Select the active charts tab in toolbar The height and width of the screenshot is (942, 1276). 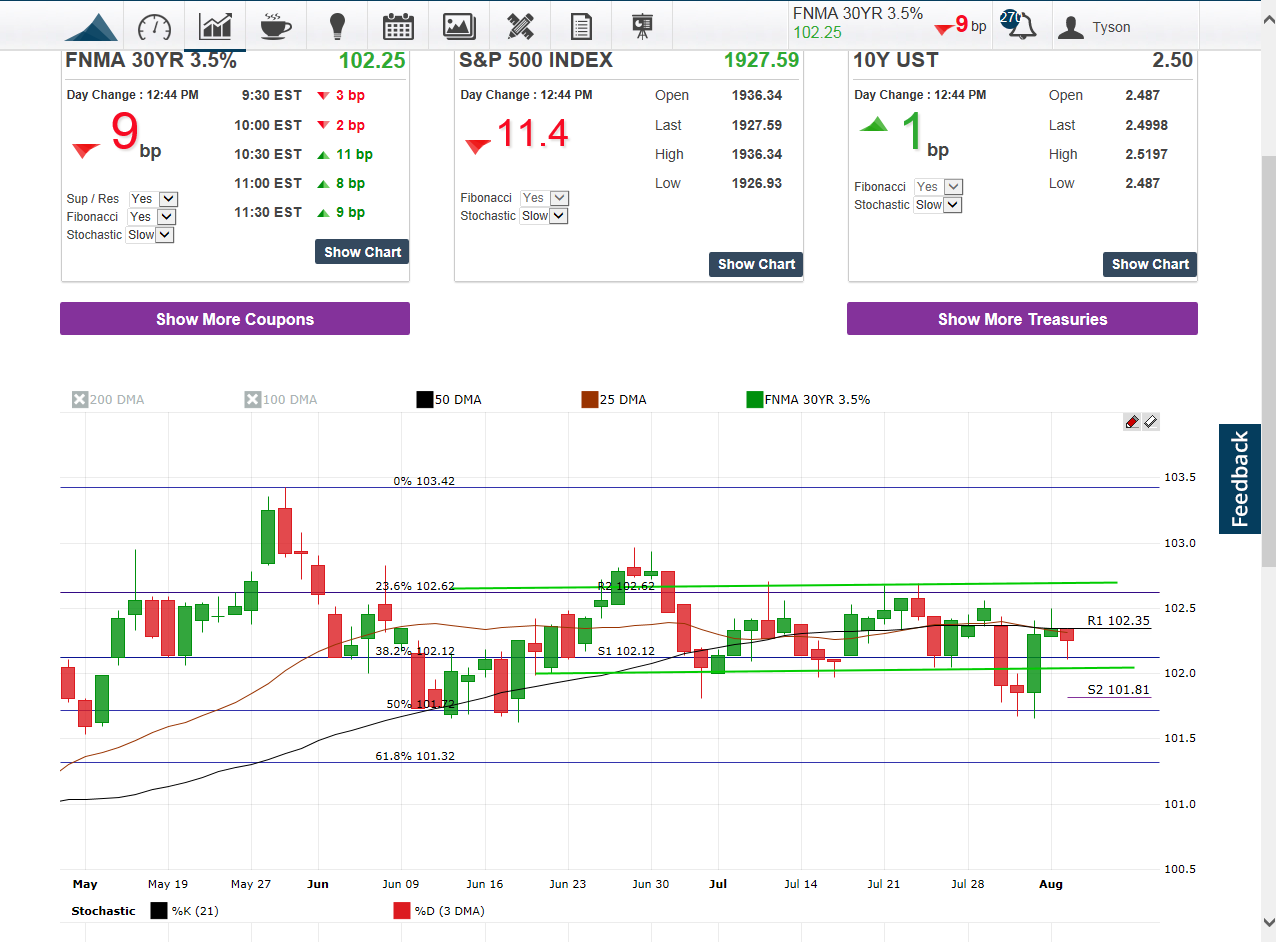click(215, 26)
